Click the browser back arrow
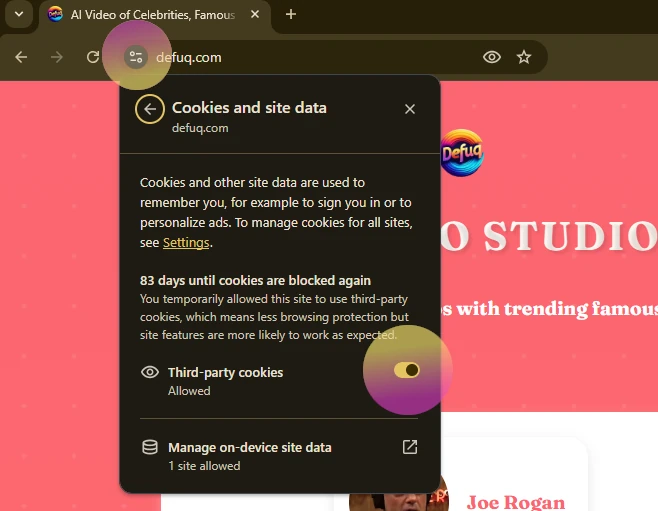The image size is (658, 511). (x=21, y=57)
